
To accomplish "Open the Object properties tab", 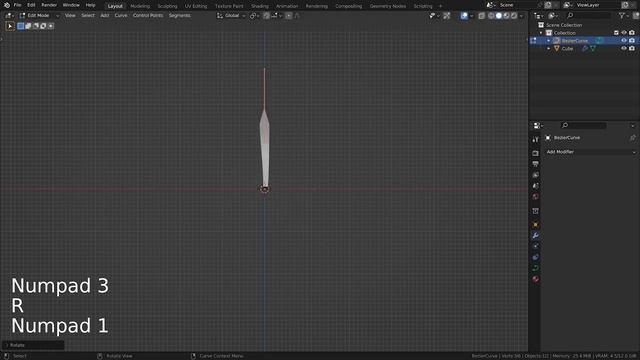I will (536, 224).
